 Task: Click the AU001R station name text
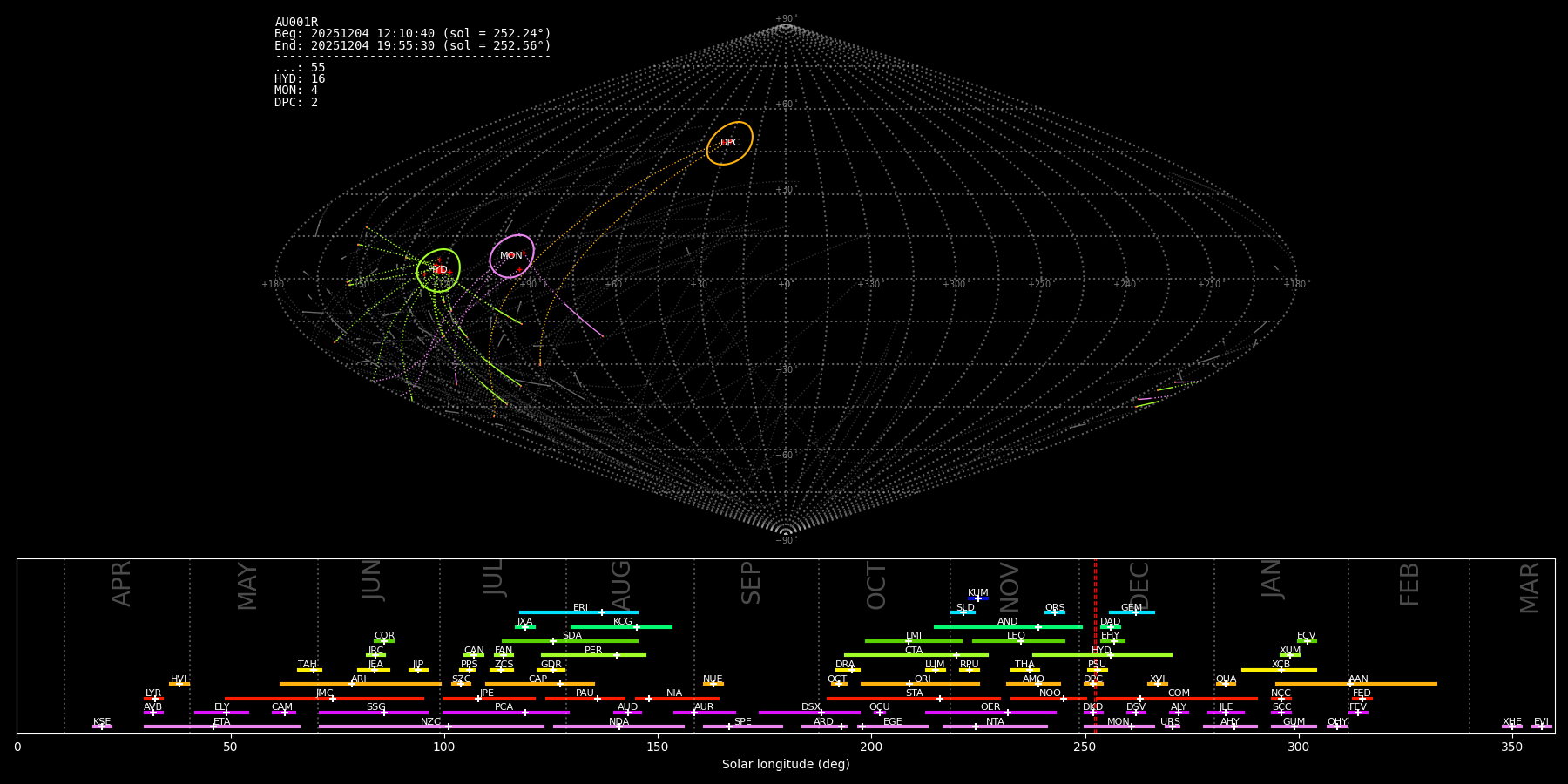point(296,23)
